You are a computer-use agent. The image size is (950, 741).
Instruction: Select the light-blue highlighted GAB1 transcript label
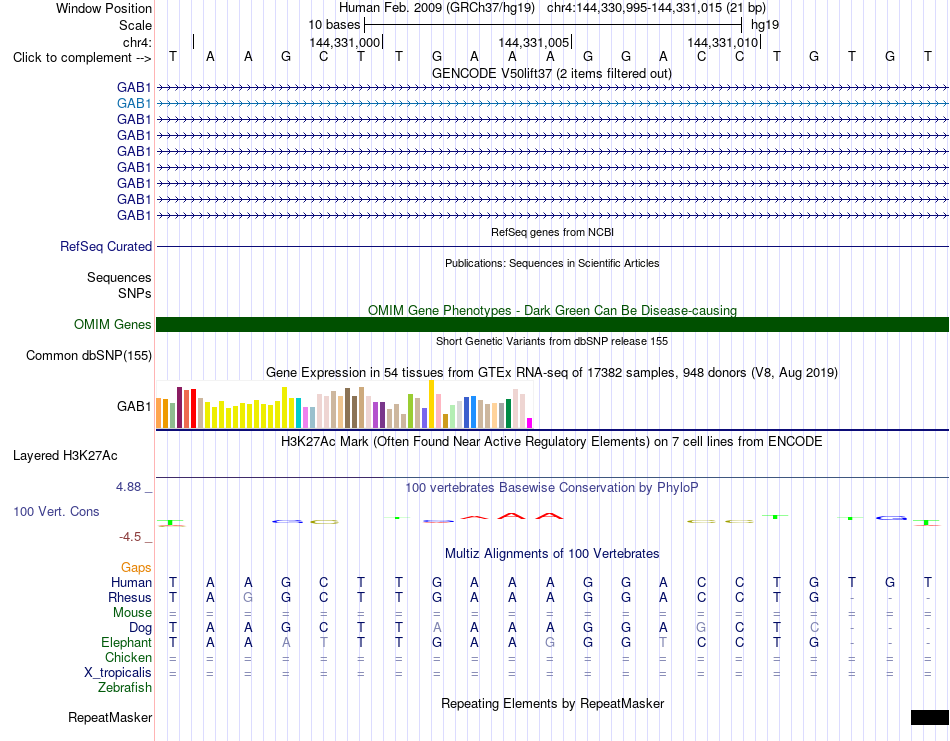pyautogui.click(x=134, y=104)
